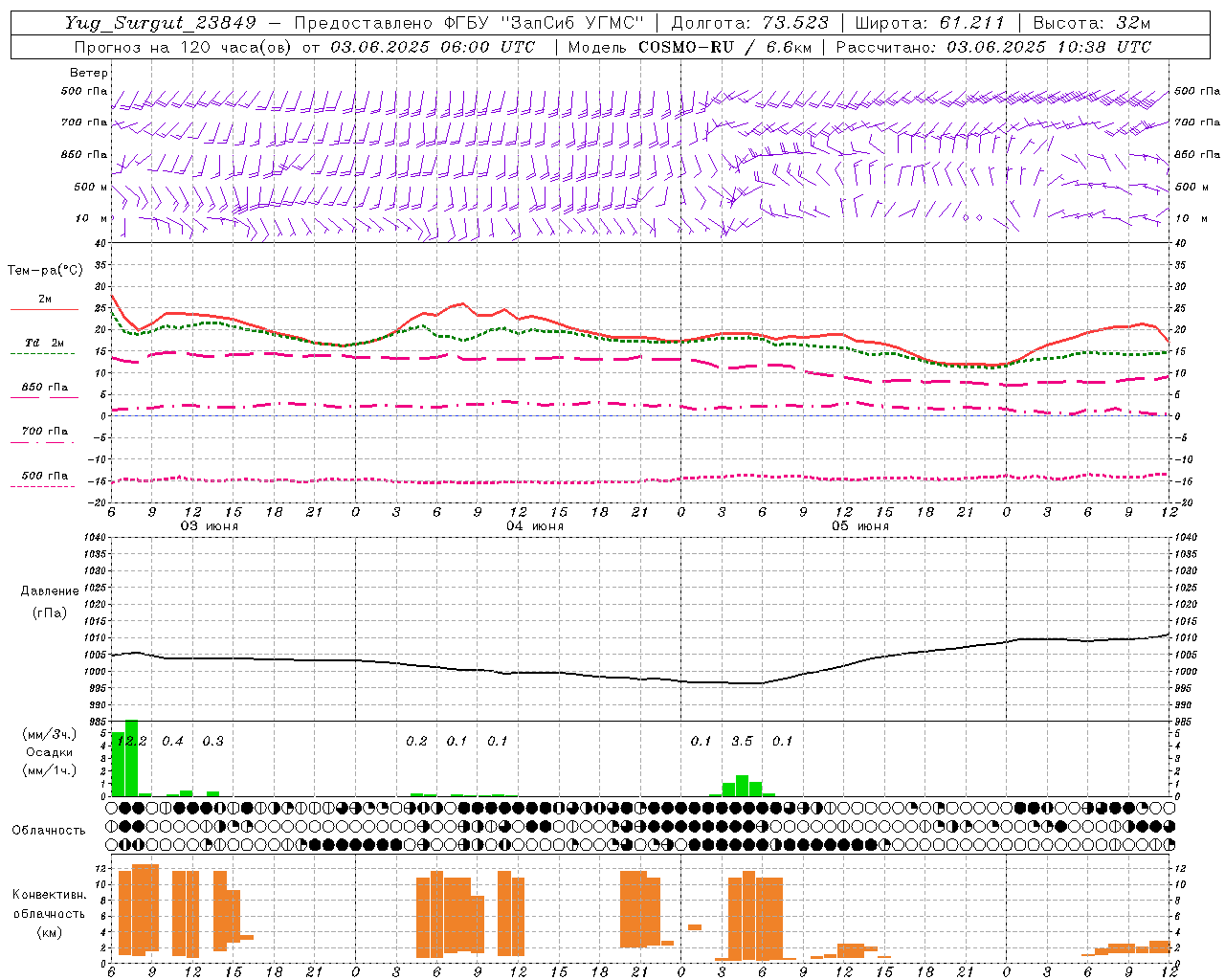Select the red 2м legend line sample
The height and width of the screenshot is (980, 1225).
(x=44, y=309)
